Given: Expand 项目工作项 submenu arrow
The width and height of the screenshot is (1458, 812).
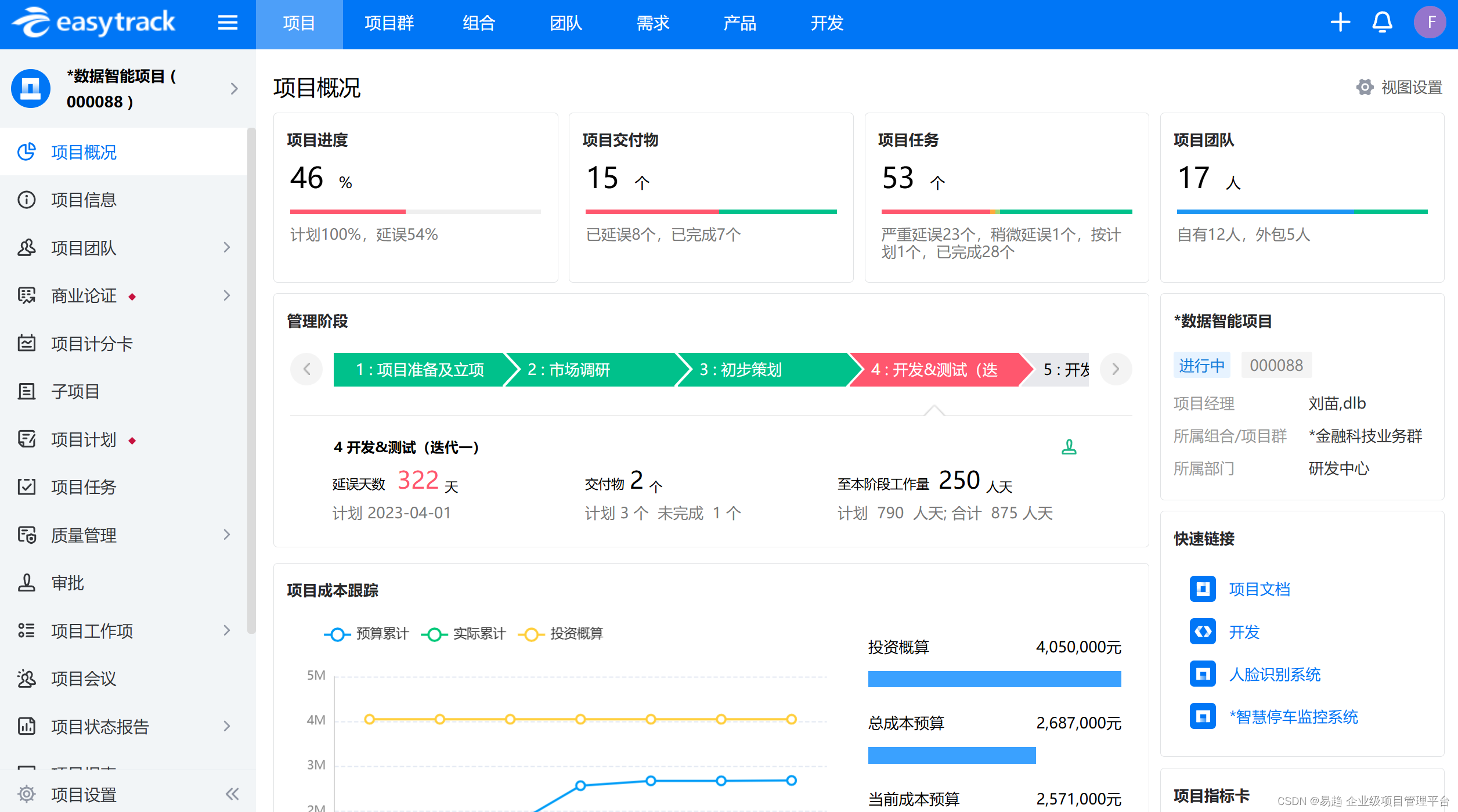Looking at the screenshot, I should click(227, 630).
